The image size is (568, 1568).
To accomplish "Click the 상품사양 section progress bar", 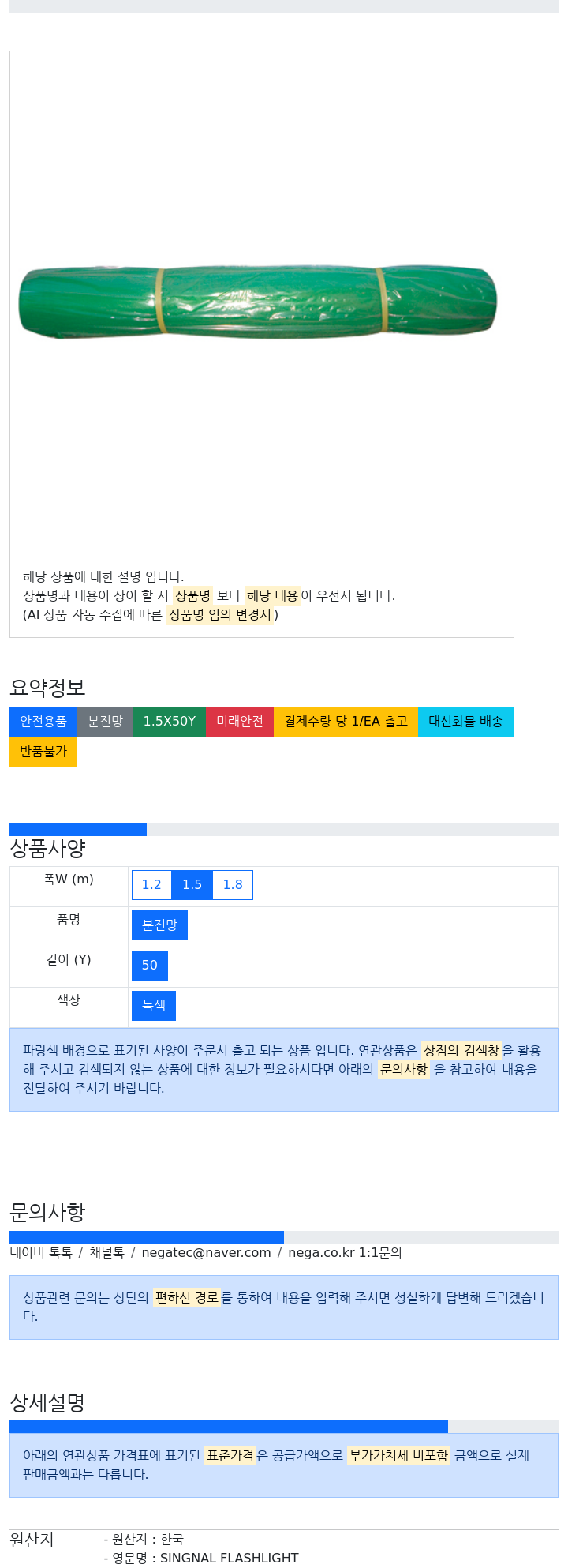I will (284, 830).
